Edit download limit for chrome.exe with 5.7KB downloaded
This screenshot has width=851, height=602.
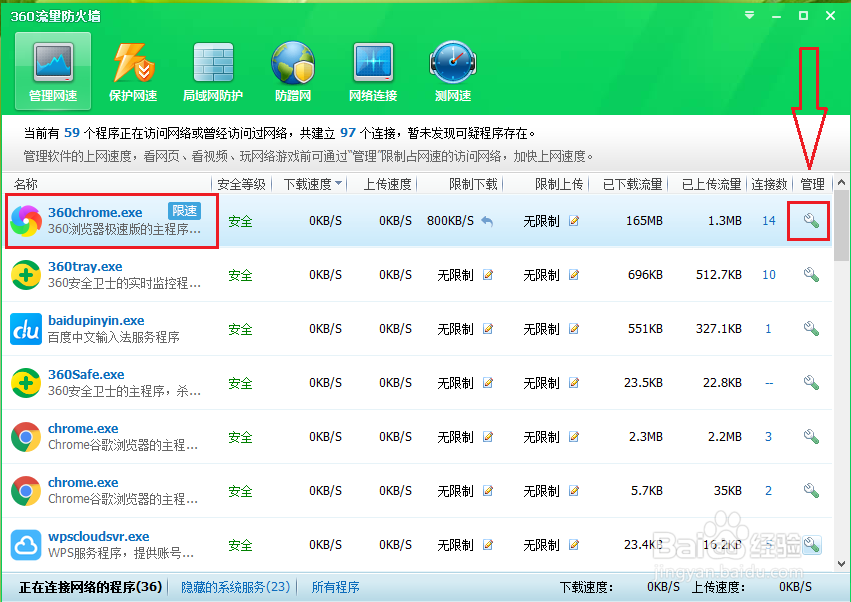tap(488, 491)
